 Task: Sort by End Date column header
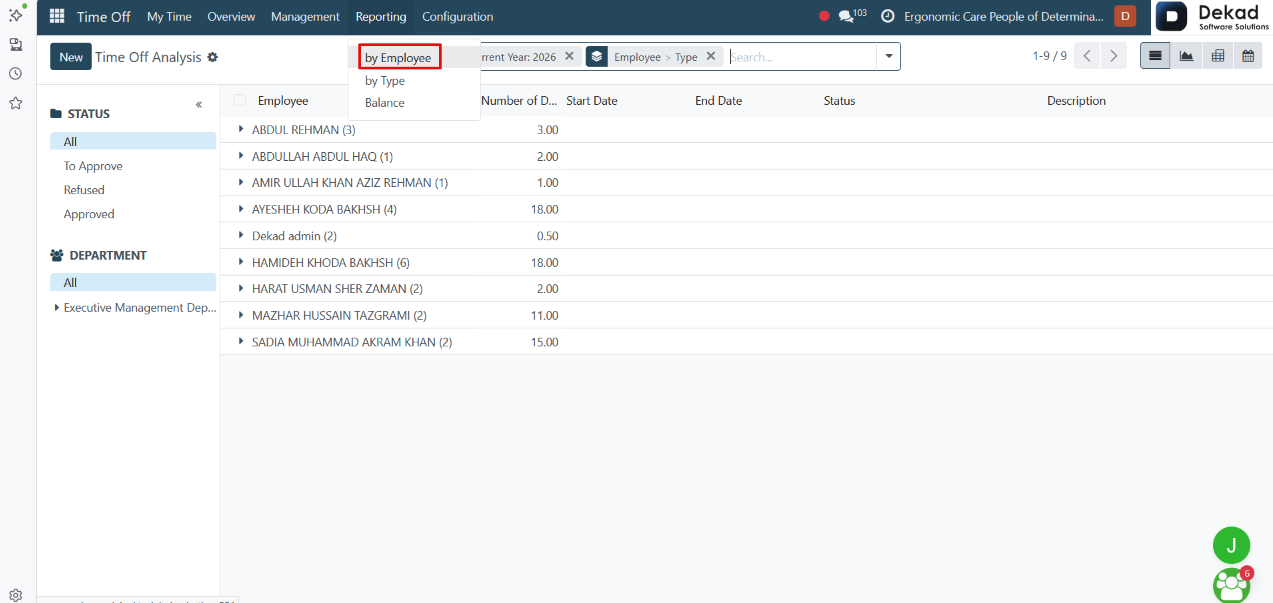click(719, 101)
